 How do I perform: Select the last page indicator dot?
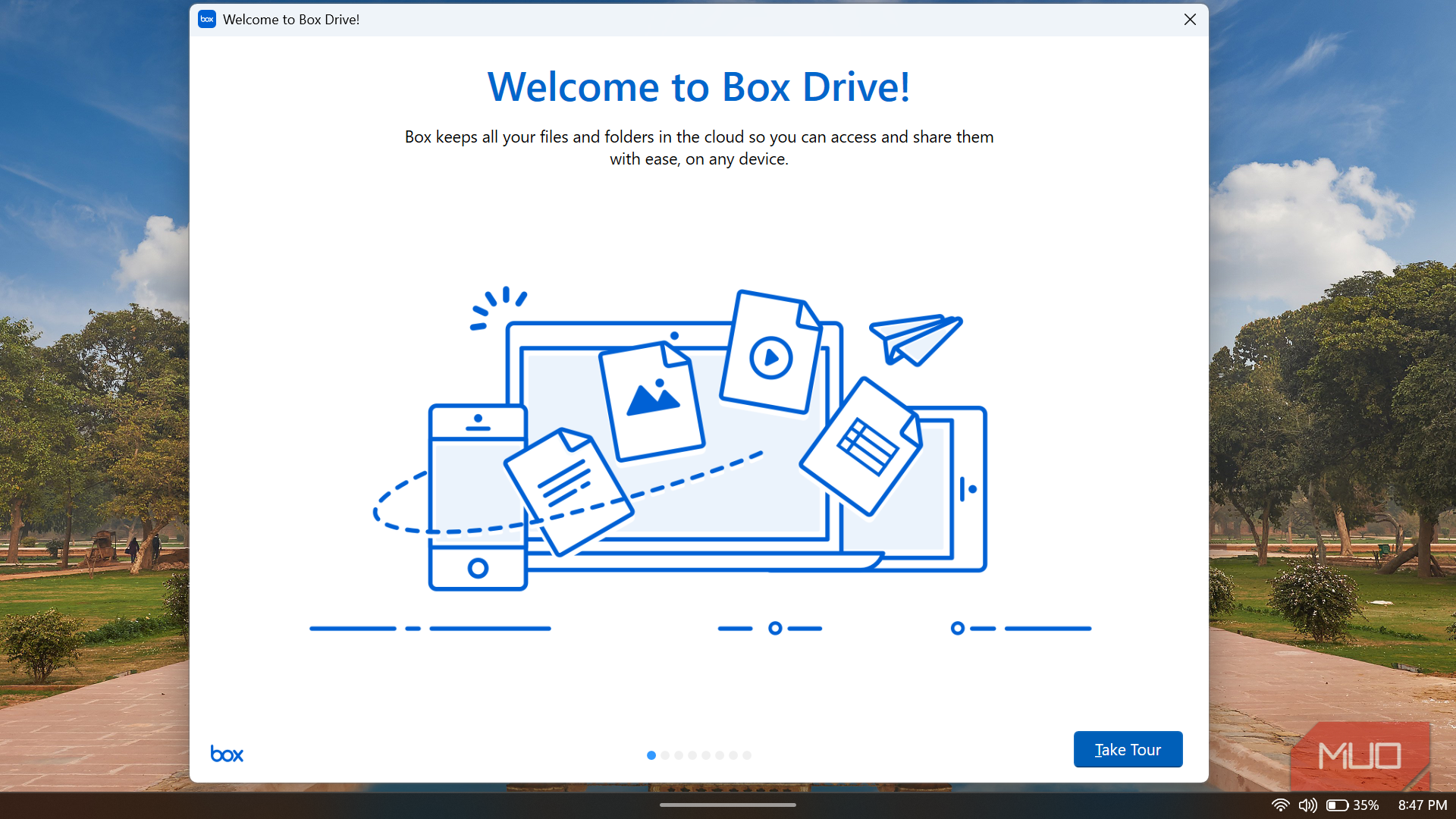(747, 755)
